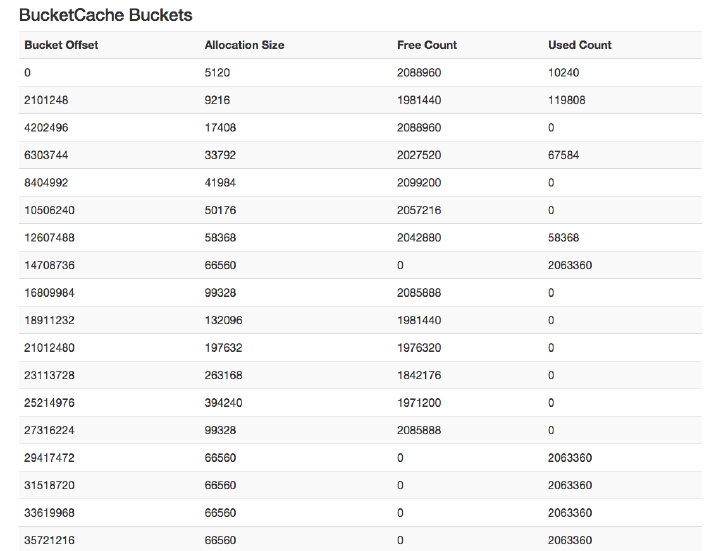This screenshot has height=551, width=721.
Task: Select the Used Count column header
Action: click(x=580, y=45)
